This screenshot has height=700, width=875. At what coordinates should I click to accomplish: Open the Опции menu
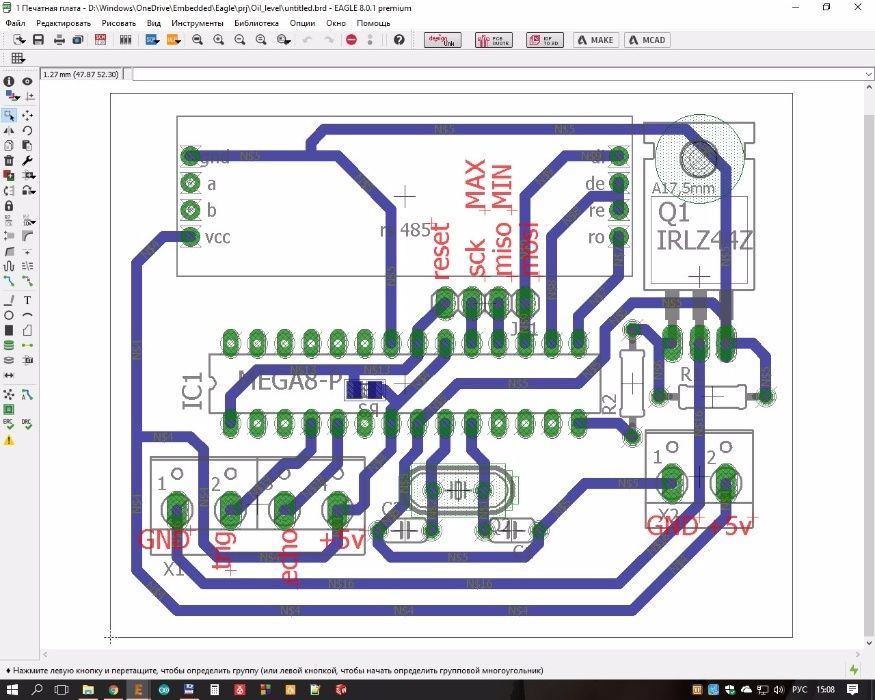pyautogui.click(x=302, y=23)
